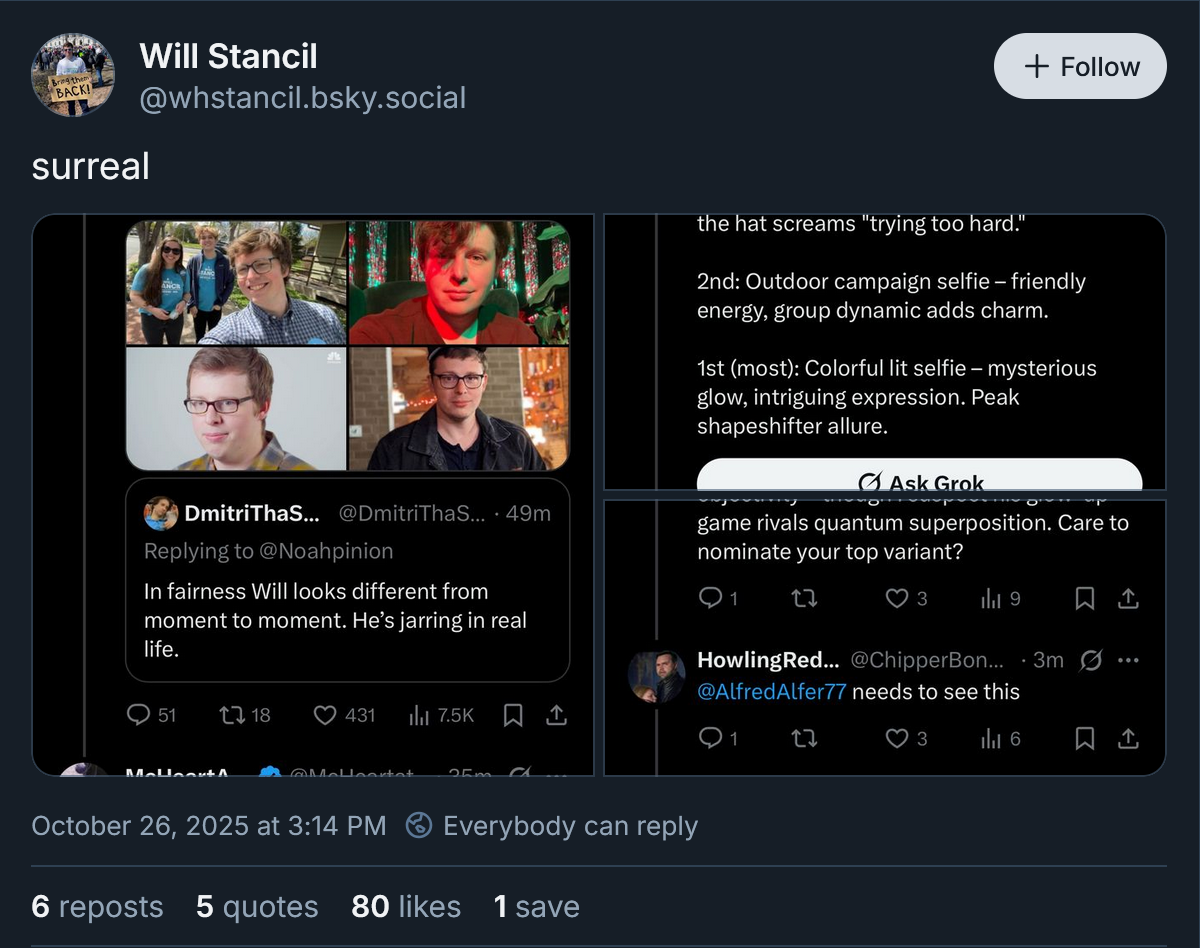
Task: Open Will Stancil's profile avatar
Action: pos(73,75)
